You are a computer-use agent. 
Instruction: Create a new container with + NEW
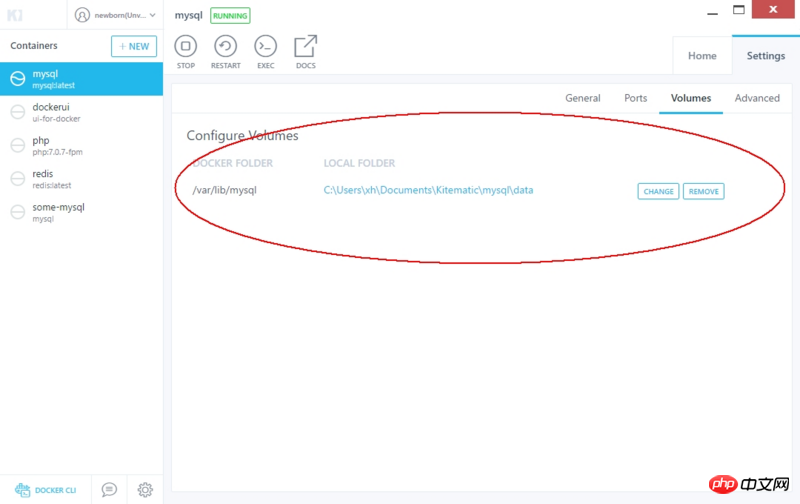[x=134, y=46]
